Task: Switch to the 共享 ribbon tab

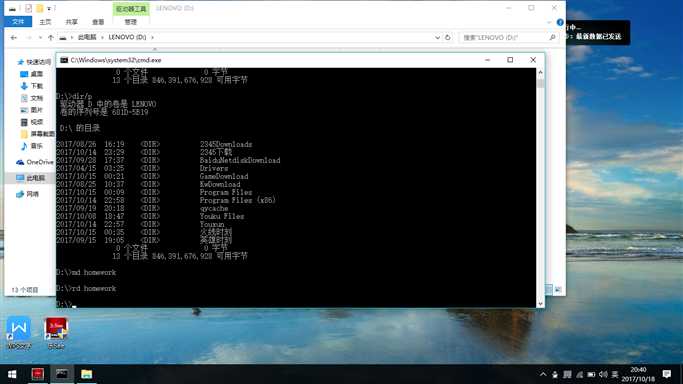Action: click(71, 22)
